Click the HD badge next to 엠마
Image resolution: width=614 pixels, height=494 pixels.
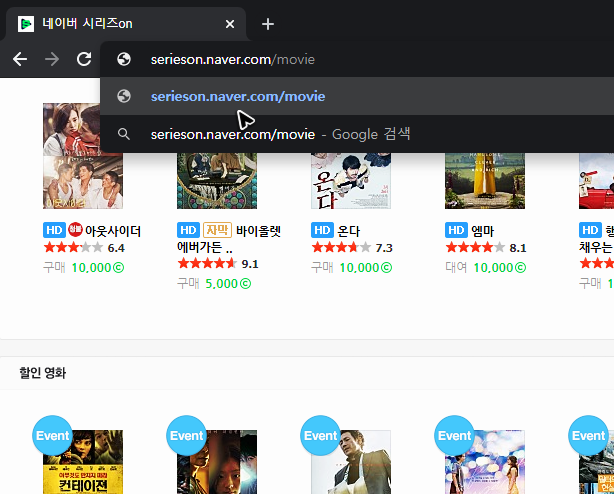point(456,230)
